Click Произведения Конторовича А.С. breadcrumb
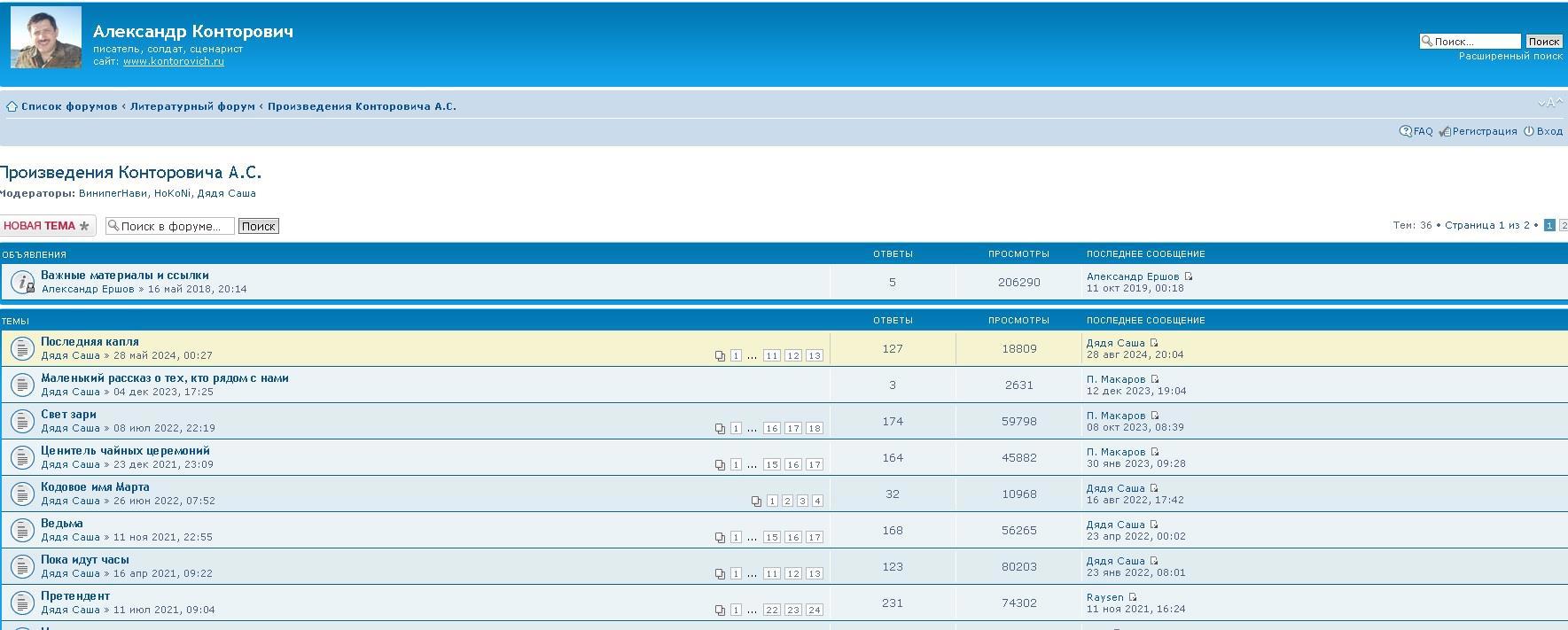 362,106
